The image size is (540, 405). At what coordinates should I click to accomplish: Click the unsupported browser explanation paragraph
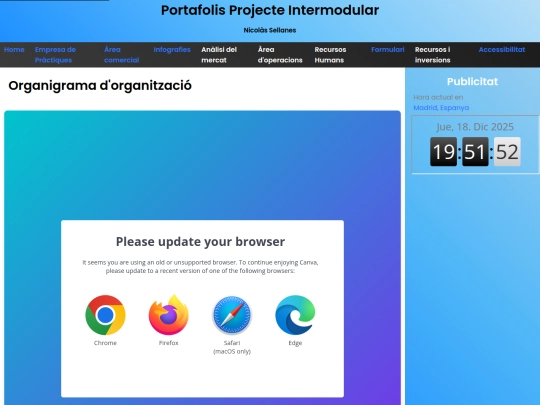coord(200,267)
